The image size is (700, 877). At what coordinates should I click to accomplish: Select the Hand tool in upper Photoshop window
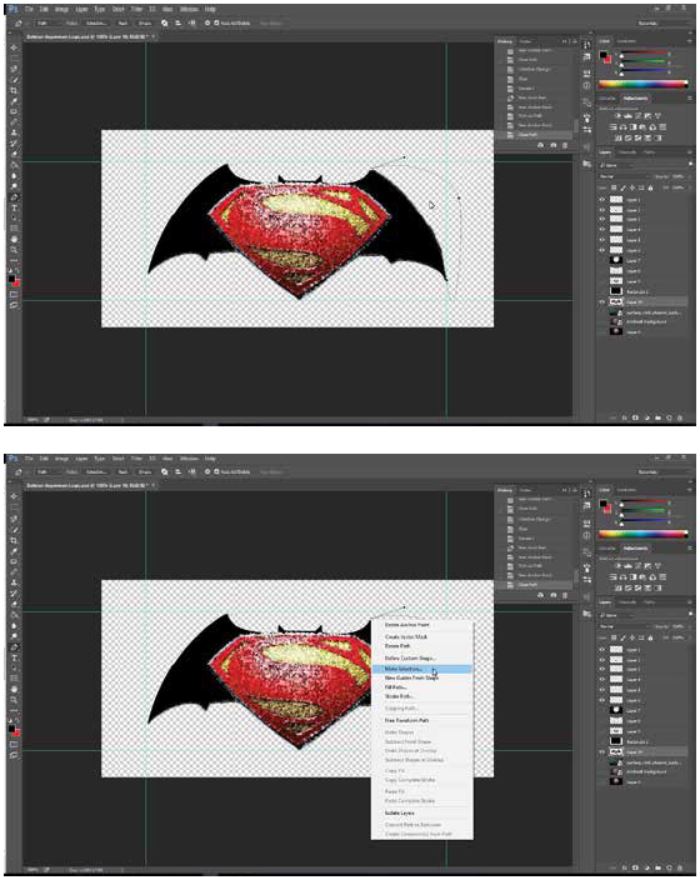(x=14, y=239)
